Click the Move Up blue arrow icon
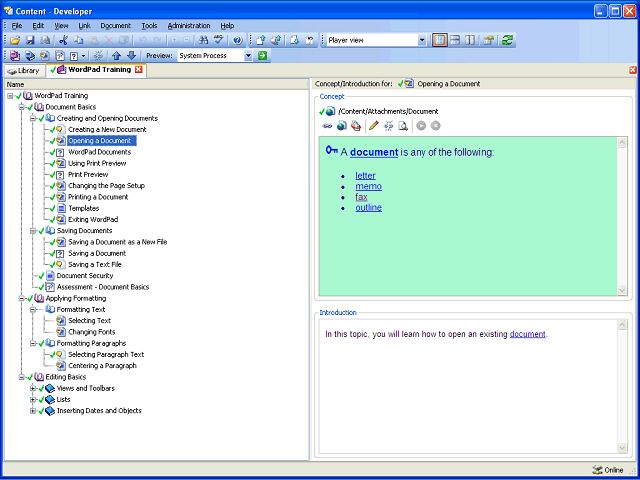The image size is (640, 480). click(x=116, y=56)
